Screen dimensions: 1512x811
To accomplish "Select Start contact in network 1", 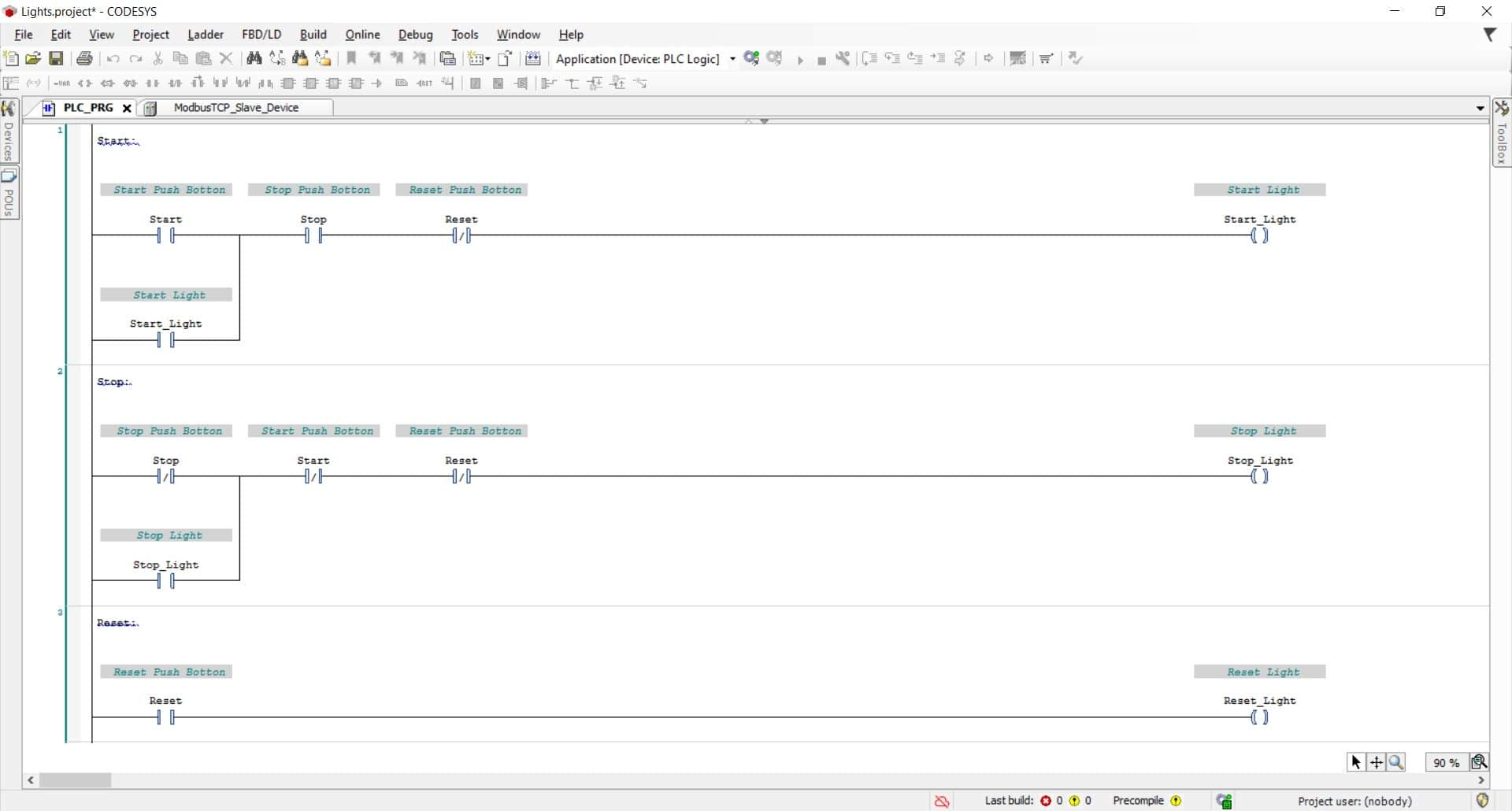I will point(165,235).
